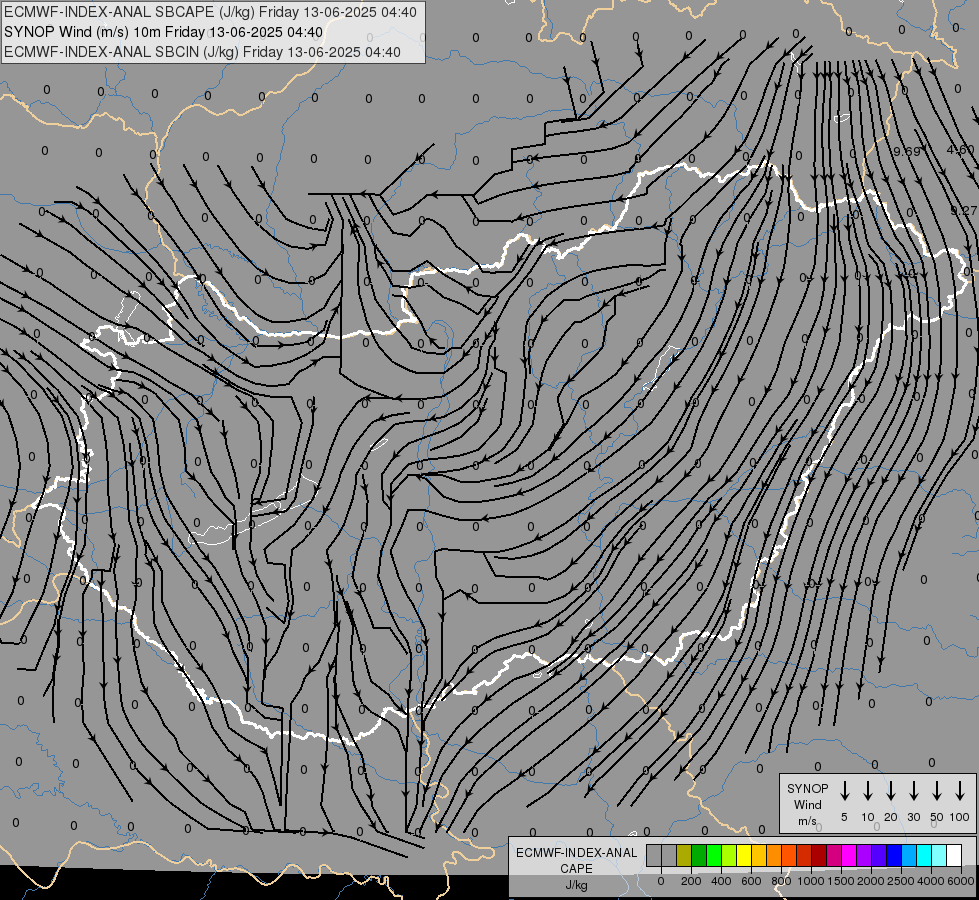Click the ECMWF-INDEX-ANAL legend title text
Image resolution: width=979 pixels, height=900 pixels.
[x=577, y=853]
